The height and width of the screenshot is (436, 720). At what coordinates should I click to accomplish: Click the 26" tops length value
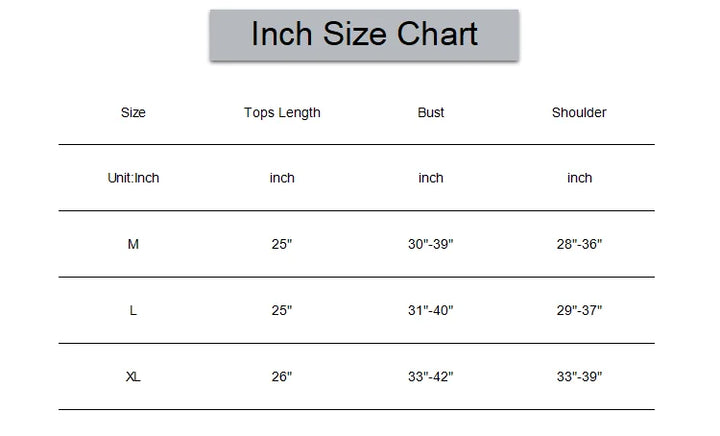[x=282, y=377]
